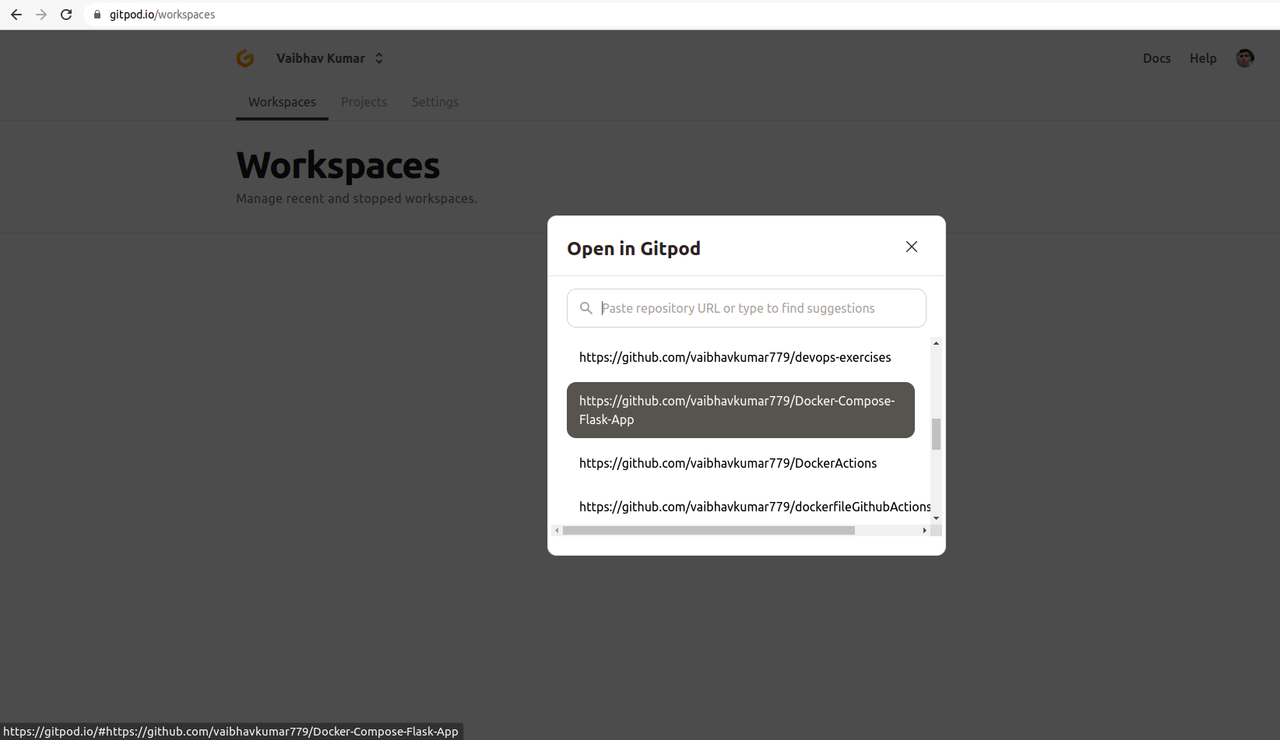The width and height of the screenshot is (1280, 740).
Task: Click the browser forward arrow
Action: 40,14
